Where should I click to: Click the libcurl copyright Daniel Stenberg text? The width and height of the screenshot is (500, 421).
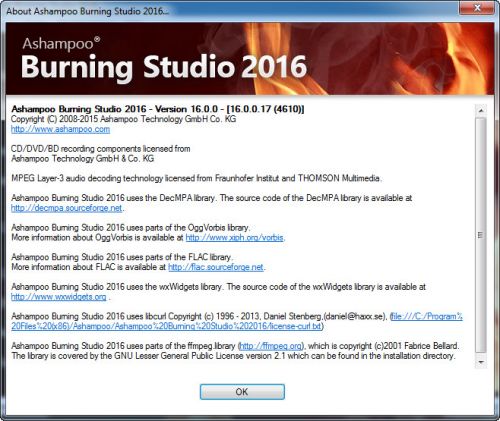click(199, 316)
